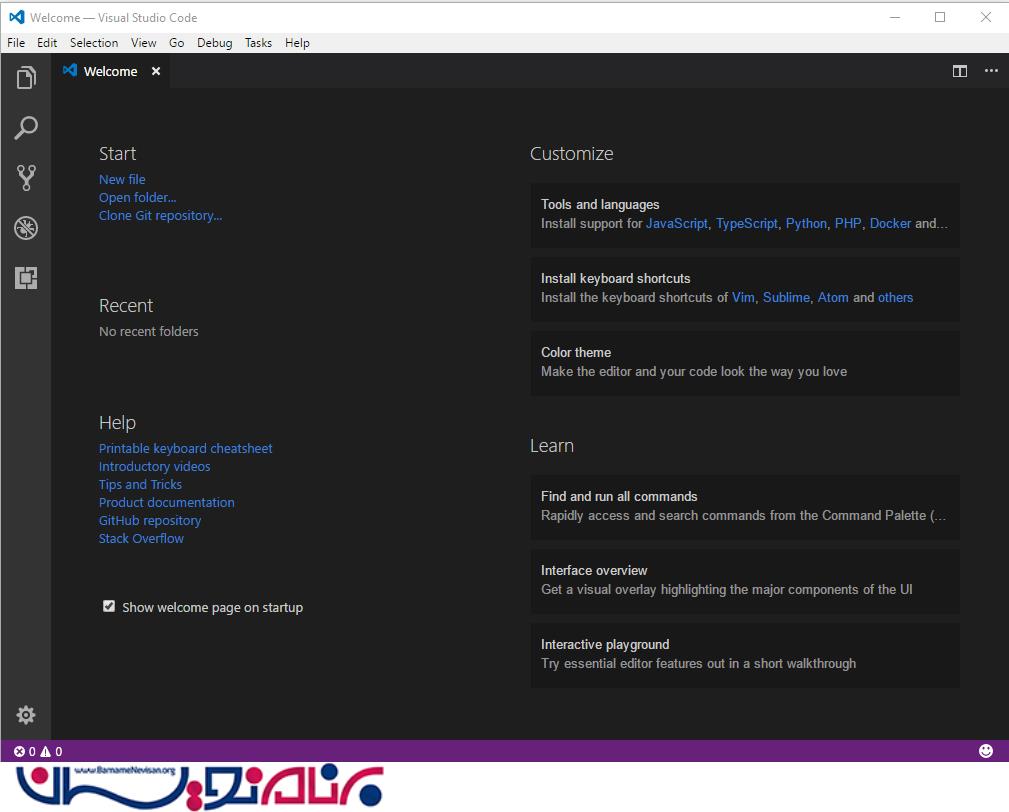Click the Color theme card
Screen dimensions: 1009x812
pos(745,362)
